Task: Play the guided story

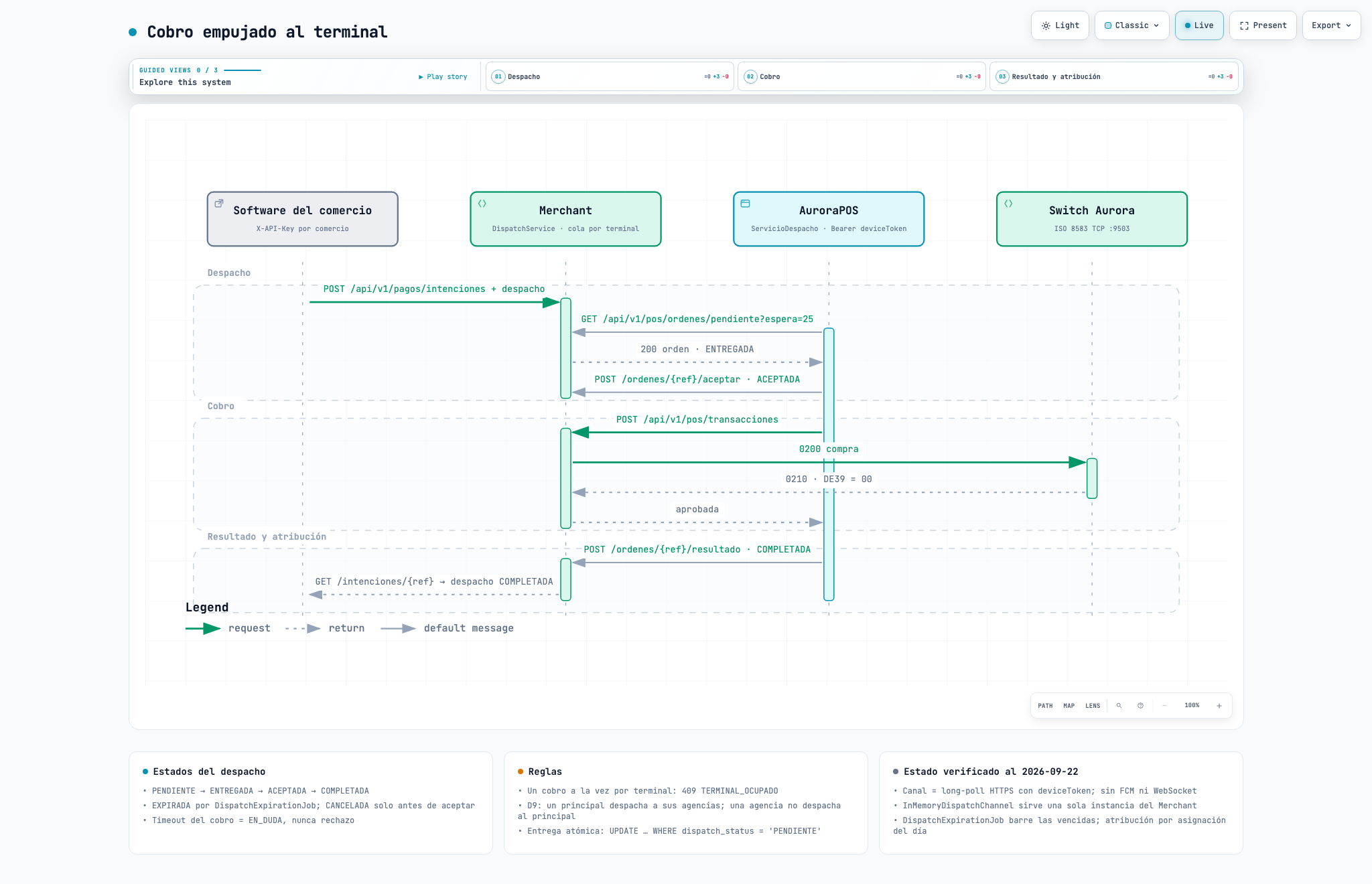Action: pyautogui.click(x=443, y=76)
